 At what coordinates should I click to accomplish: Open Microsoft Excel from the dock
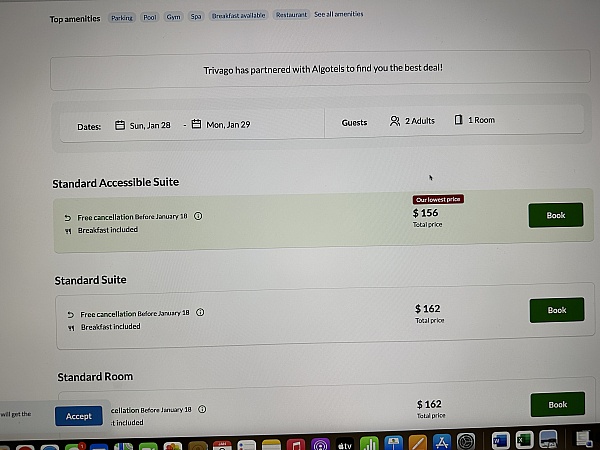pyautogui.click(x=524, y=442)
